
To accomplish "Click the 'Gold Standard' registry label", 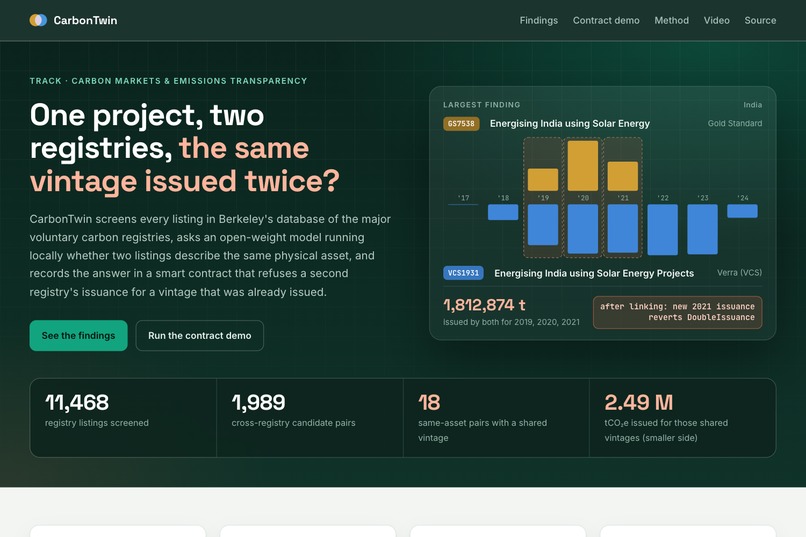I will coord(735,123).
